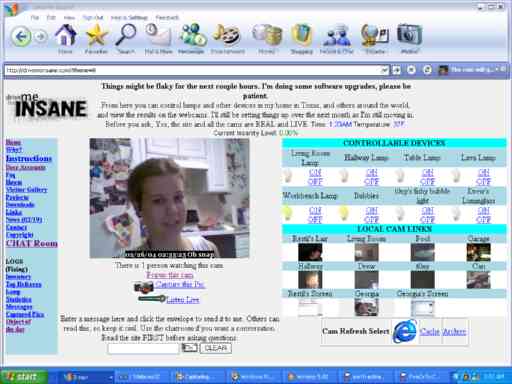Expand taskbar group arrow beside first item

click(x=110, y=377)
